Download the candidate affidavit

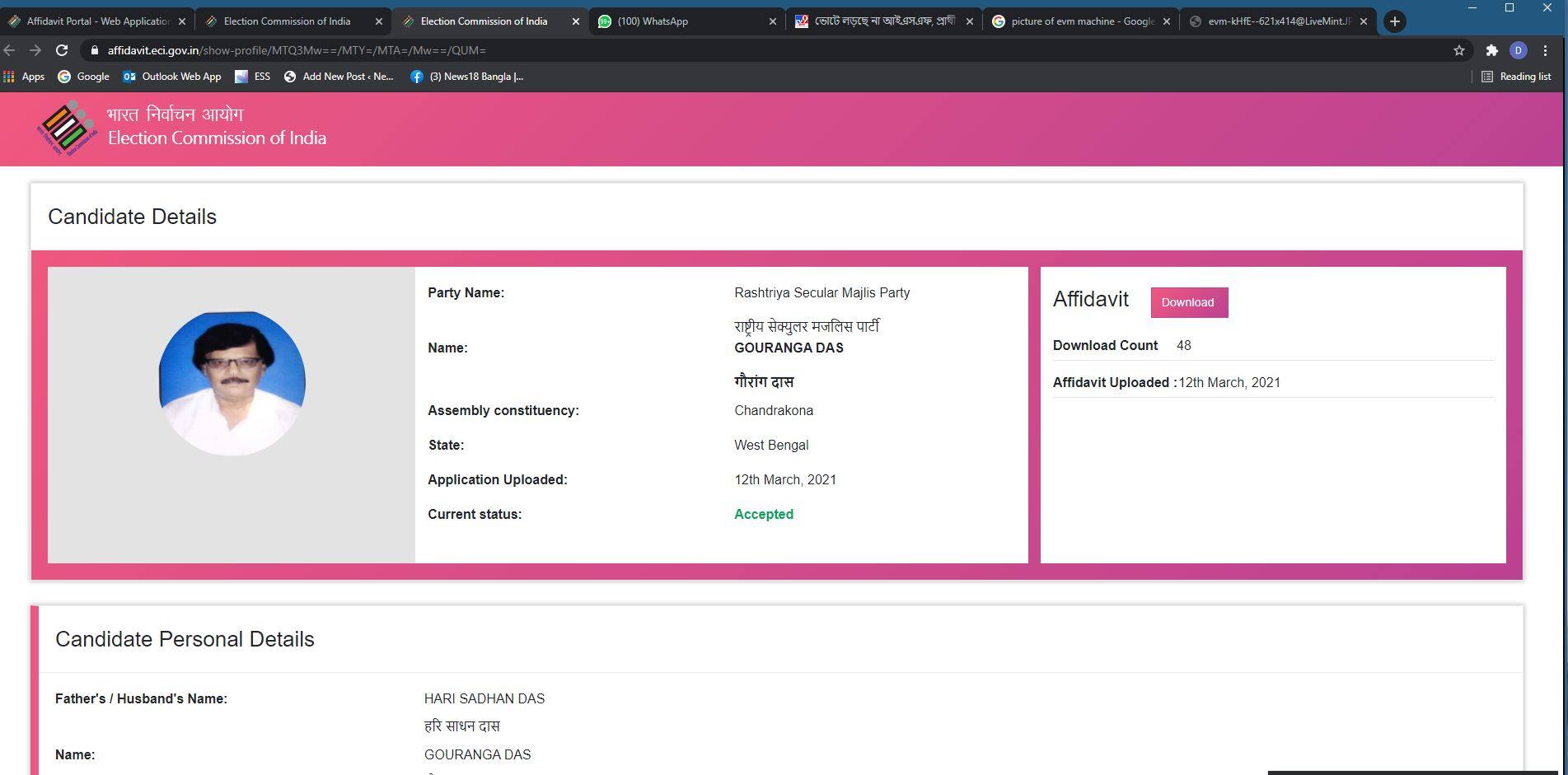coord(1187,302)
